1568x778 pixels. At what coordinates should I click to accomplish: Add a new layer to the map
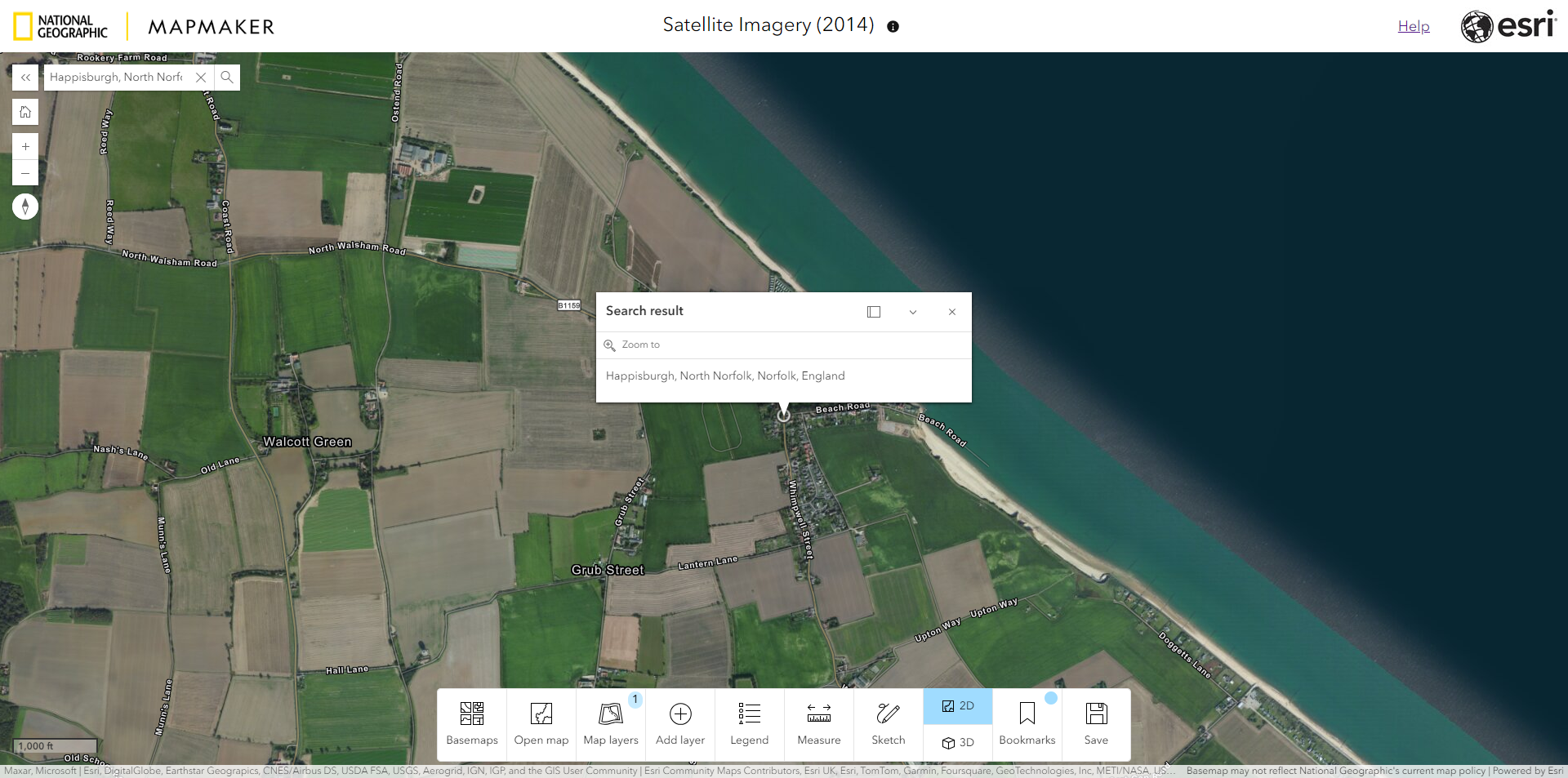tap(679, 723)
